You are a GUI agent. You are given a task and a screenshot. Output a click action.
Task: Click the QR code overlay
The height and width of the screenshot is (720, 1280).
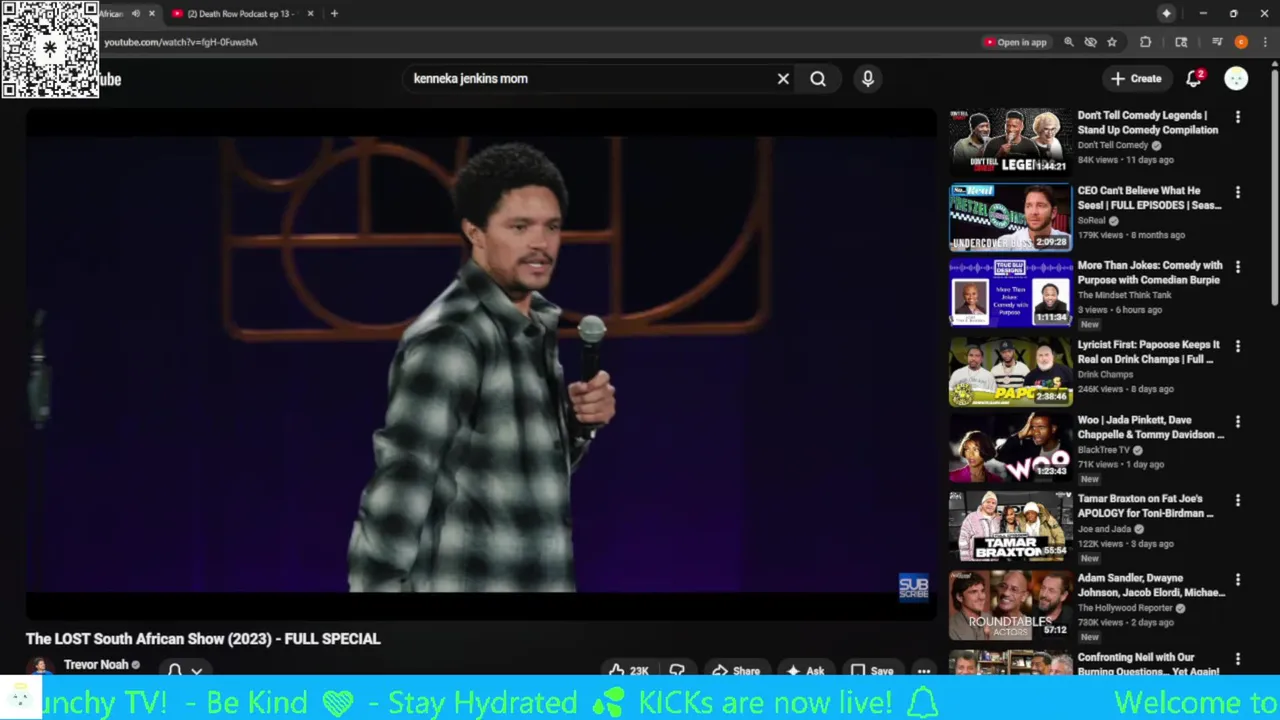50,49
